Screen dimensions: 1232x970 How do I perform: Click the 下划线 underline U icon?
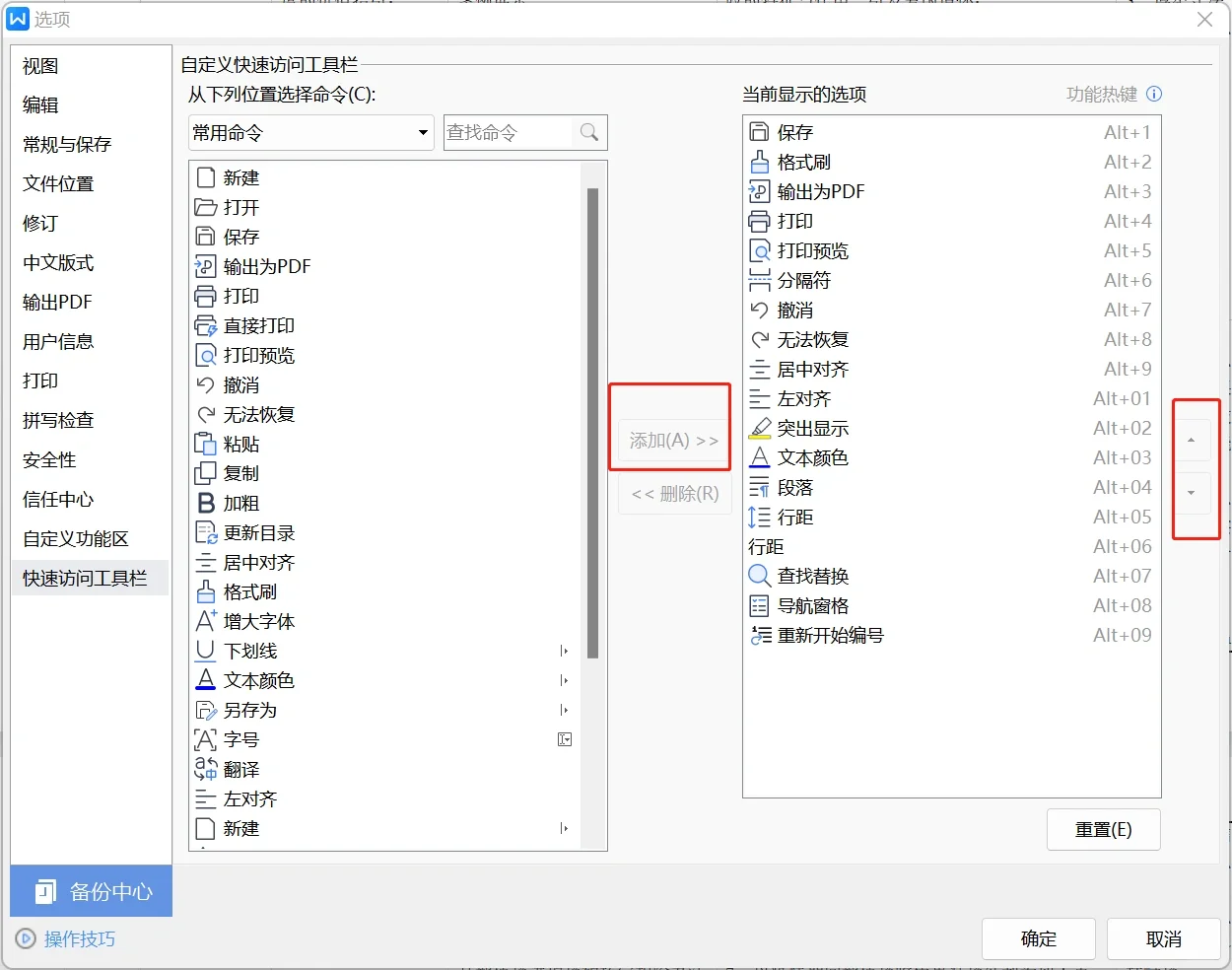pyautogui.click(x=205, y=651)
